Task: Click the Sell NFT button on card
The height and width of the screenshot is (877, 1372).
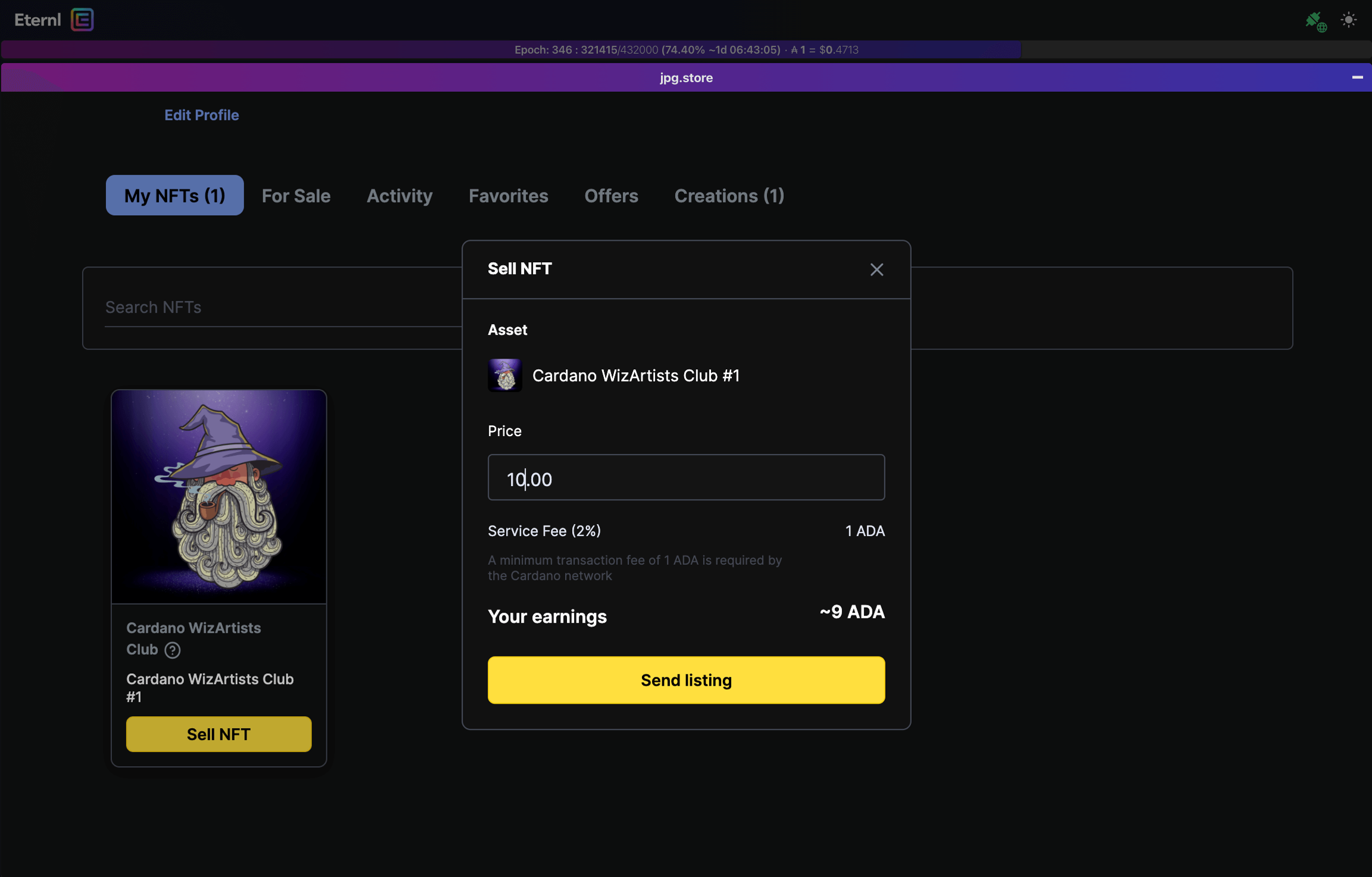Action: click(219, 734)
